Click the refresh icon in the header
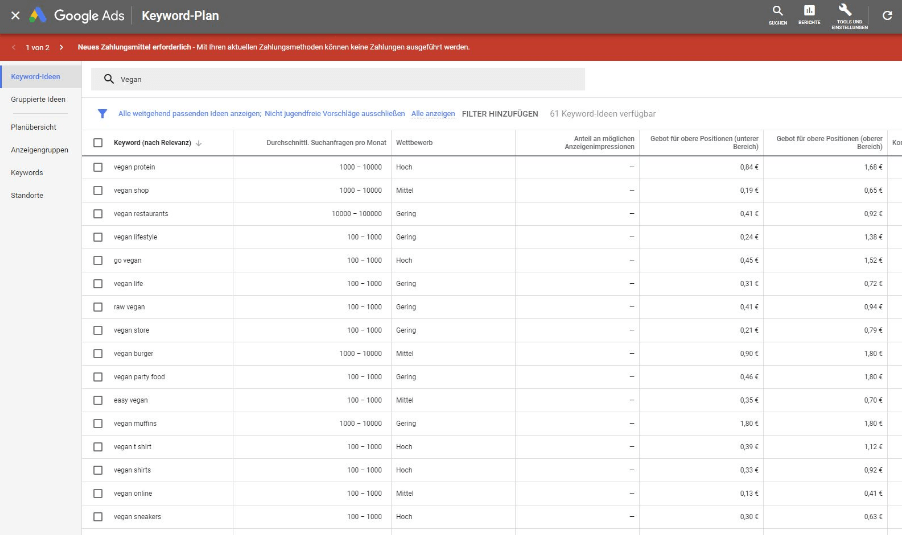Image resolution: width=902 pixels, height=543 pixels. coord(887,16)
